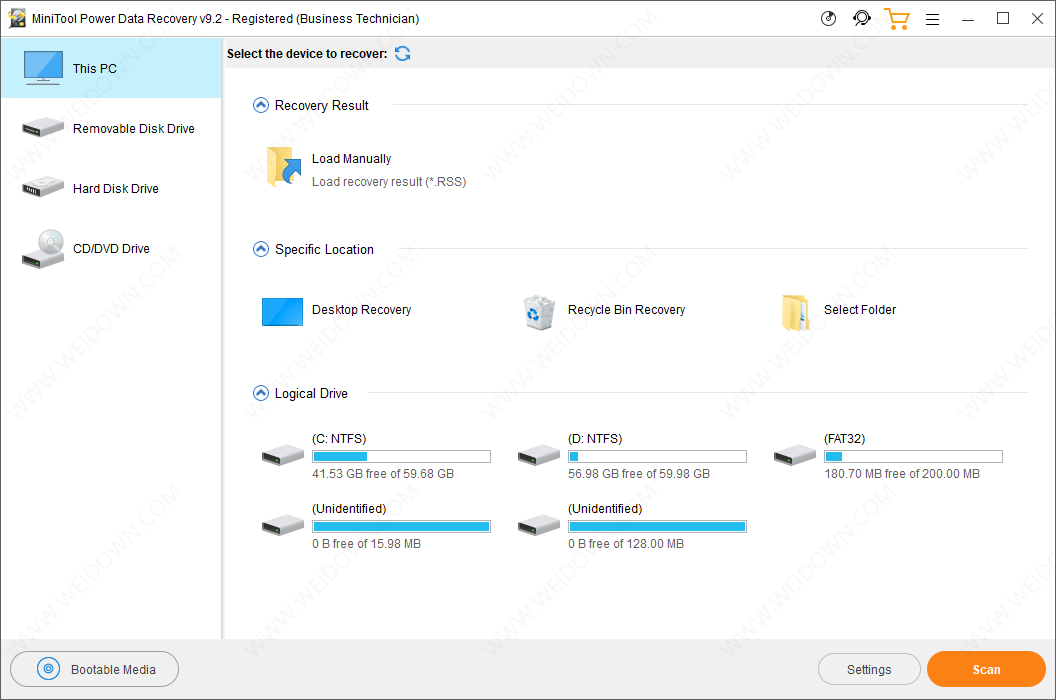The image size is (1056, 700).
Task: Open scan Settings
Action: [869, 669]
